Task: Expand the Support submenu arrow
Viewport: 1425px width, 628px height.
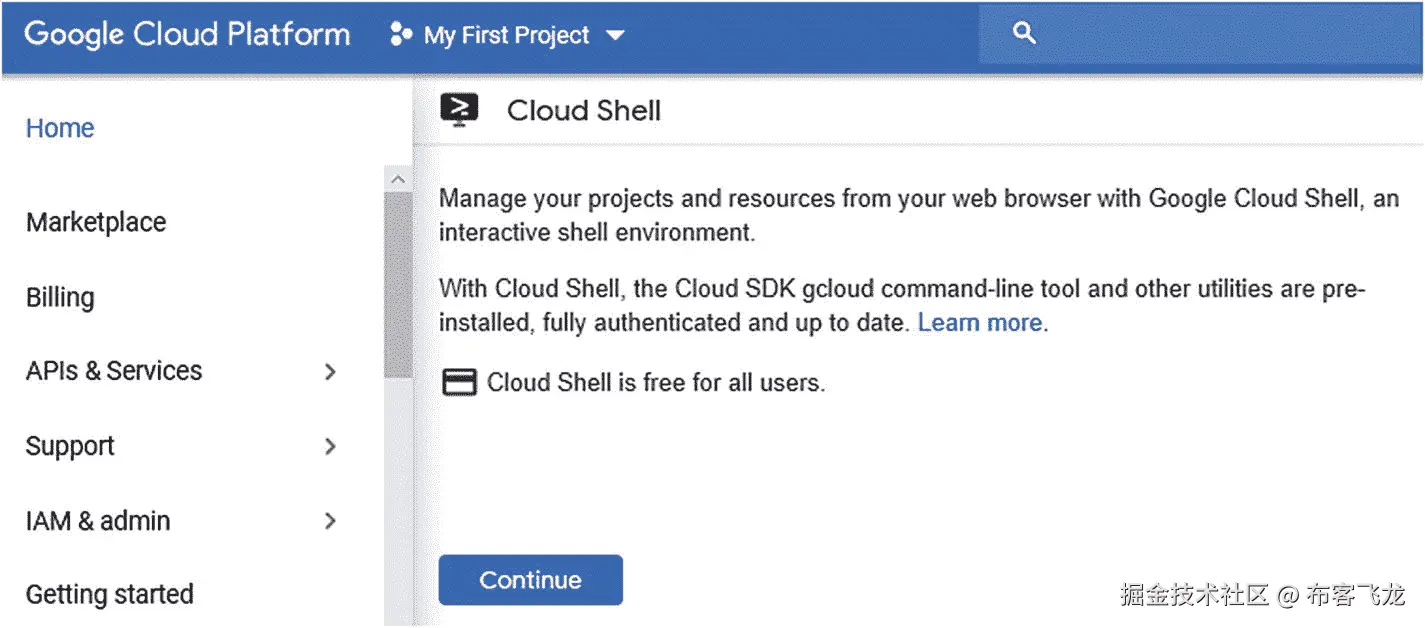Action: click(330, 446)
